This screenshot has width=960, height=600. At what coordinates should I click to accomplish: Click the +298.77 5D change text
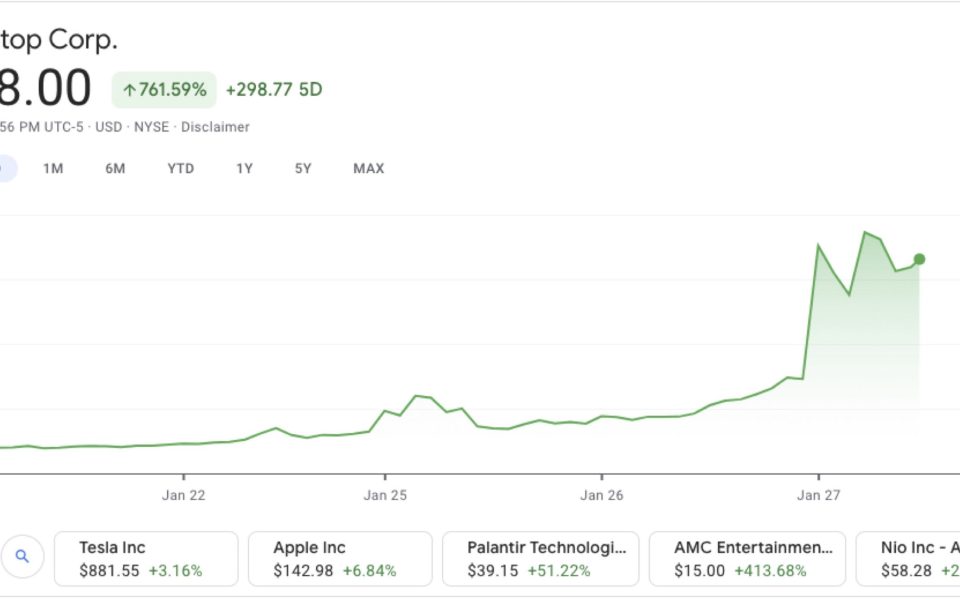273,90
